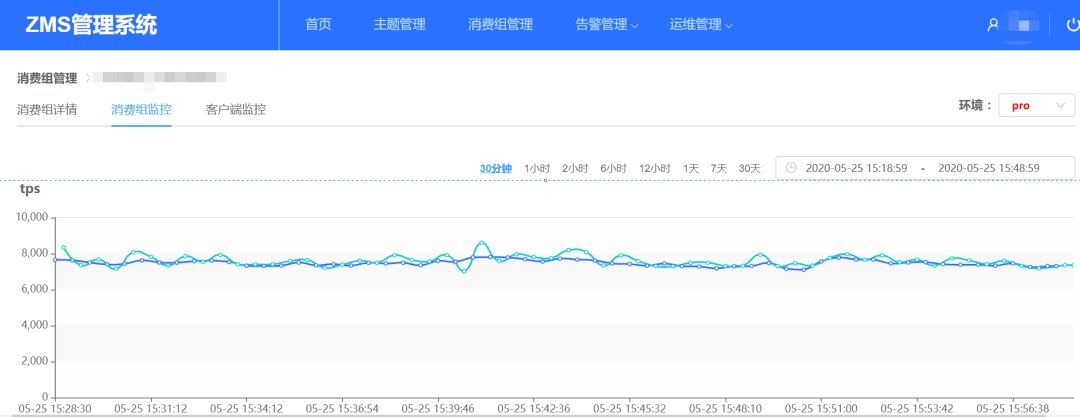Expand the 告警管理 dropdown menu
The width and height of the screenshot is (1080, 417).
(607, 25)
